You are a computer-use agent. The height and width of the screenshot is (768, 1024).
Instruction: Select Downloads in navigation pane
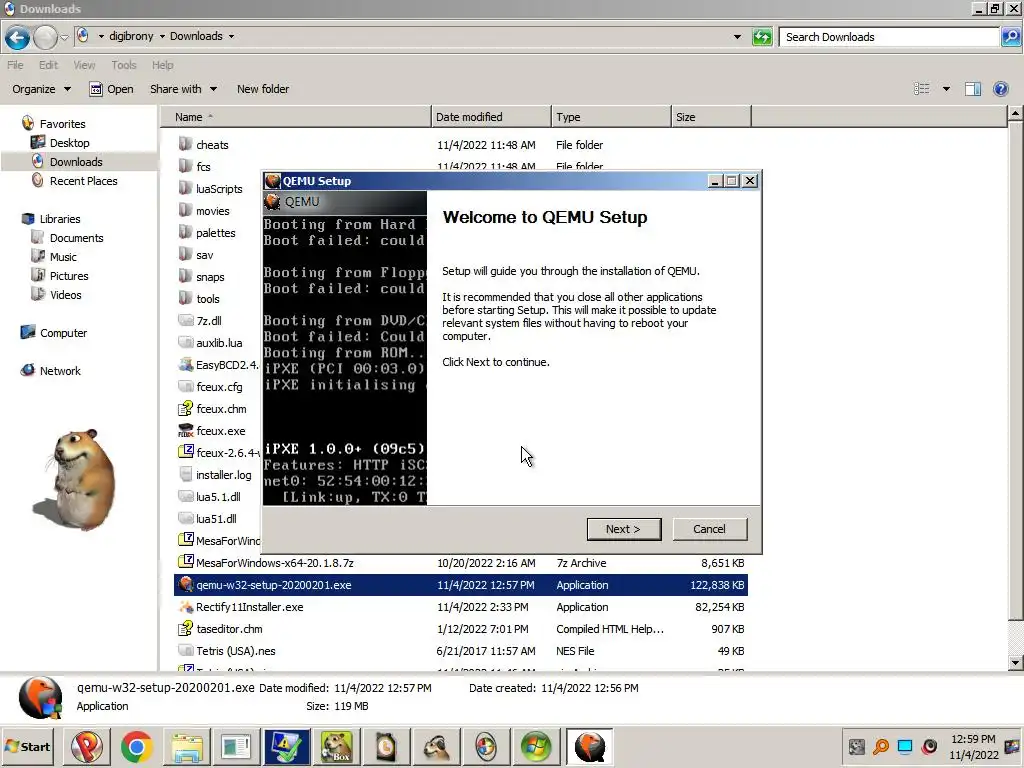tap(76, 161)
